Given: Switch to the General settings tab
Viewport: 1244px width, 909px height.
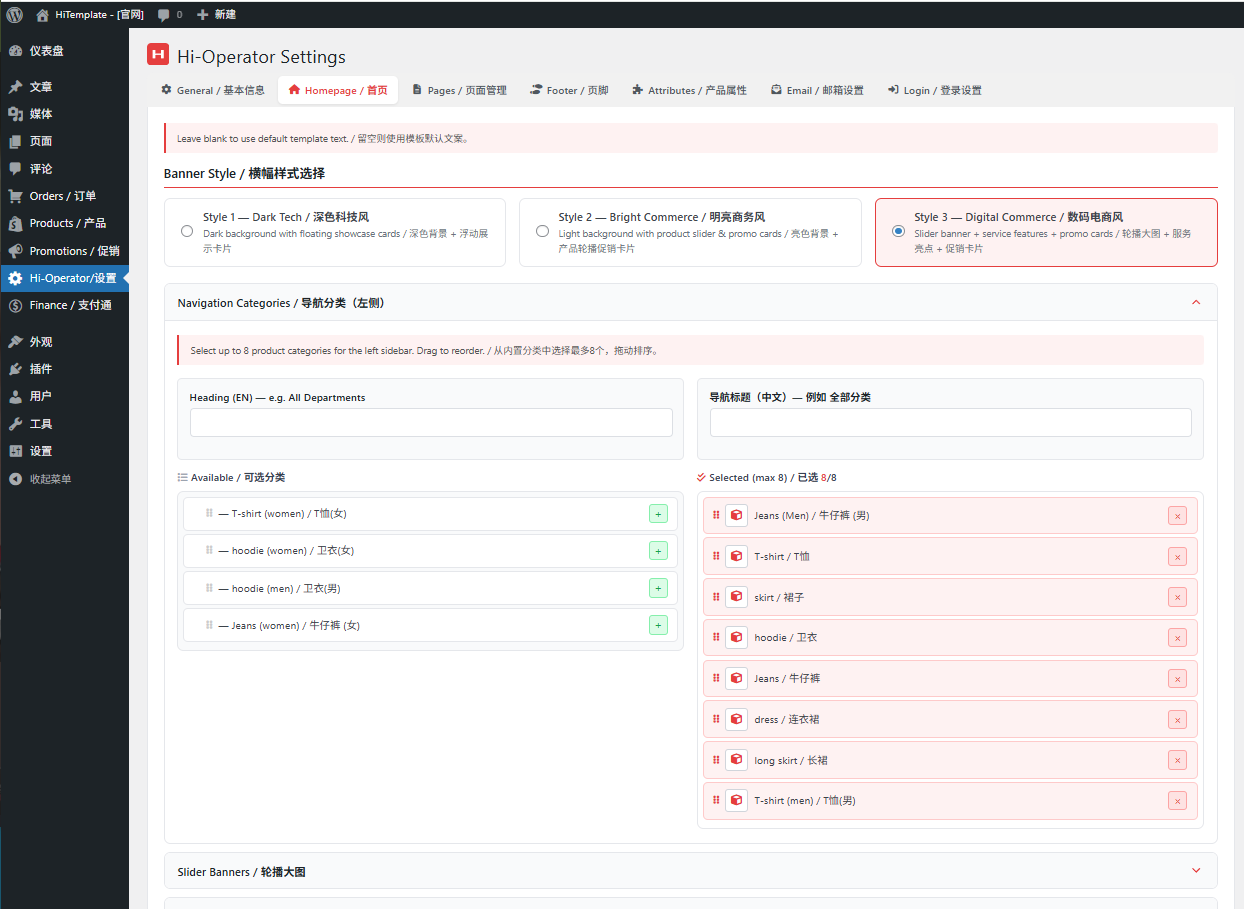Looking at the screenshot, I should (x=213, y=90).
